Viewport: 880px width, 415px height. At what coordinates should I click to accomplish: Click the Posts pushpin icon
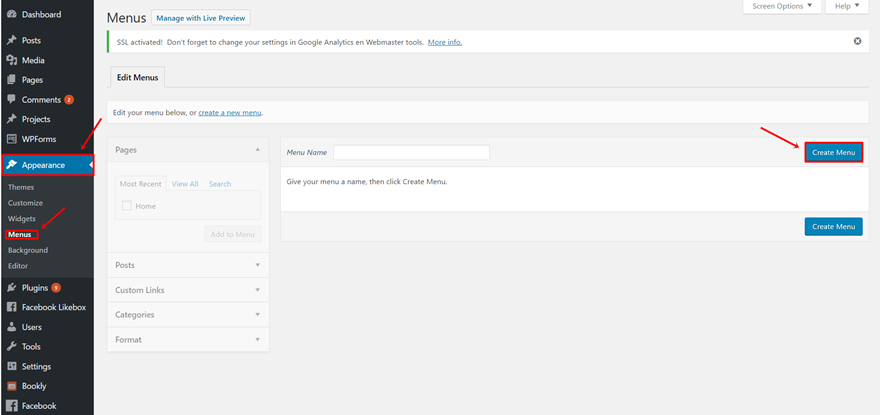click(x=11, y=40)
